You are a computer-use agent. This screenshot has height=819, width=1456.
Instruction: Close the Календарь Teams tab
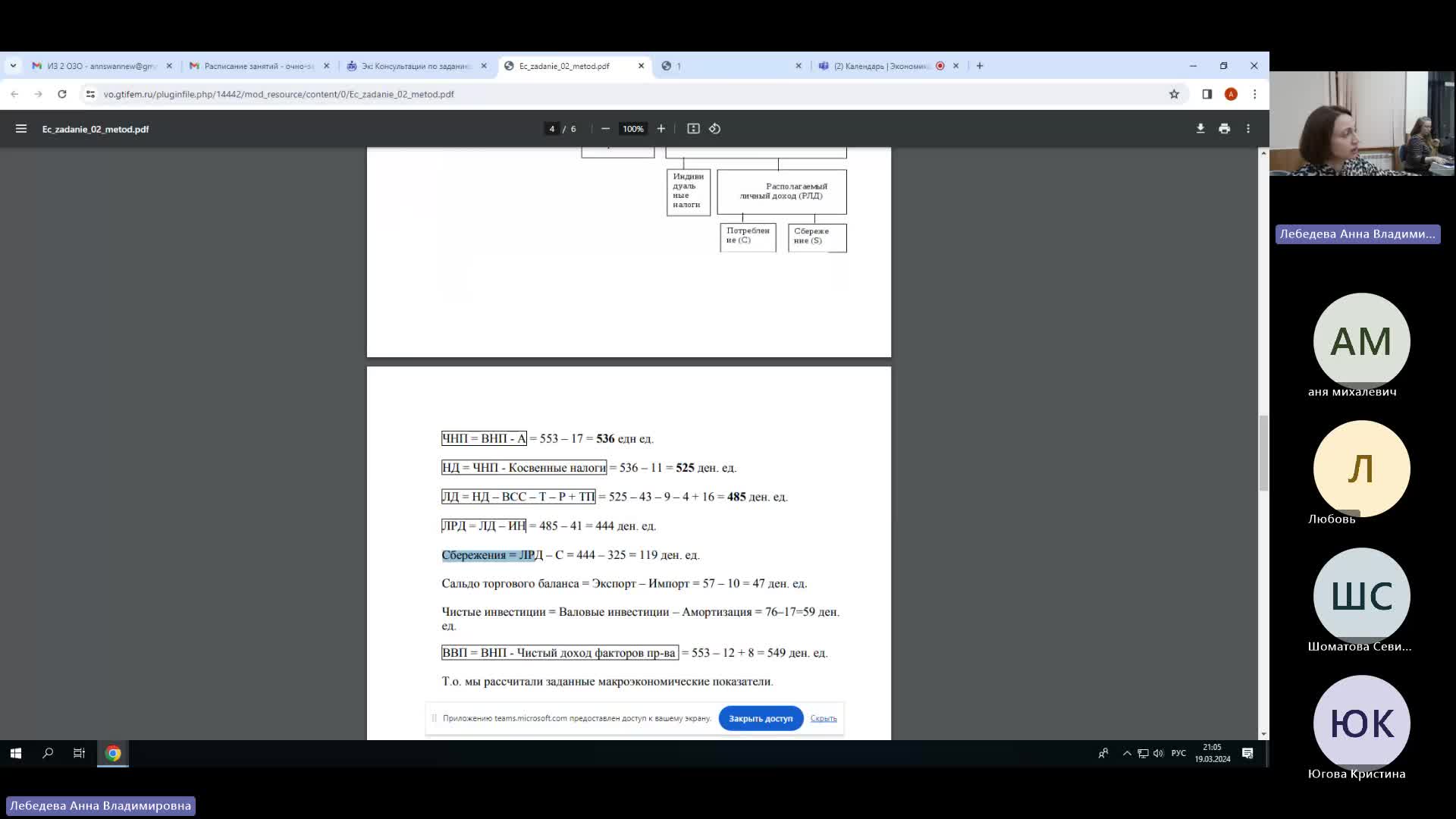click(955, 66)
